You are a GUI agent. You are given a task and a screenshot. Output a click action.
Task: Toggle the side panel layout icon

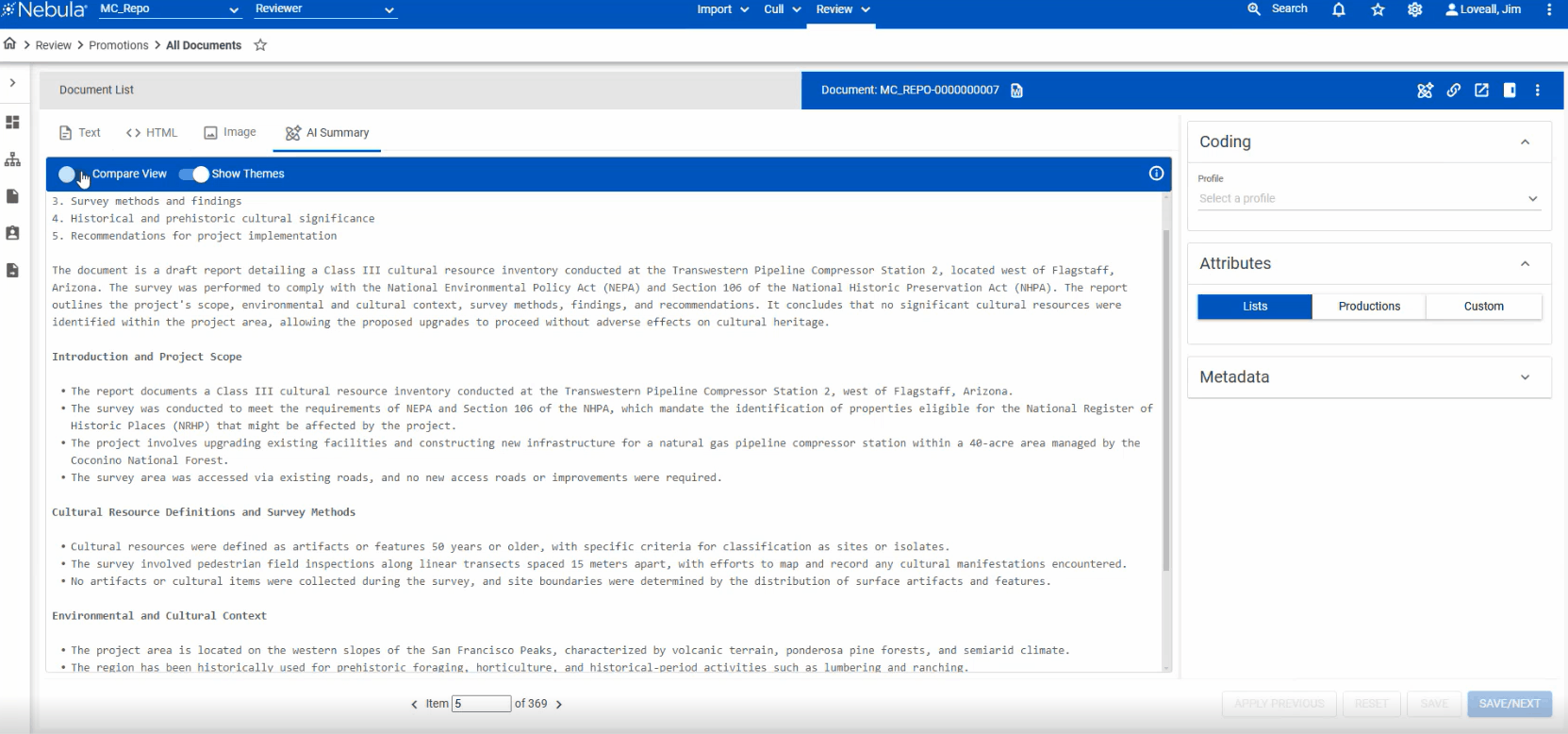click(1510, 91)
